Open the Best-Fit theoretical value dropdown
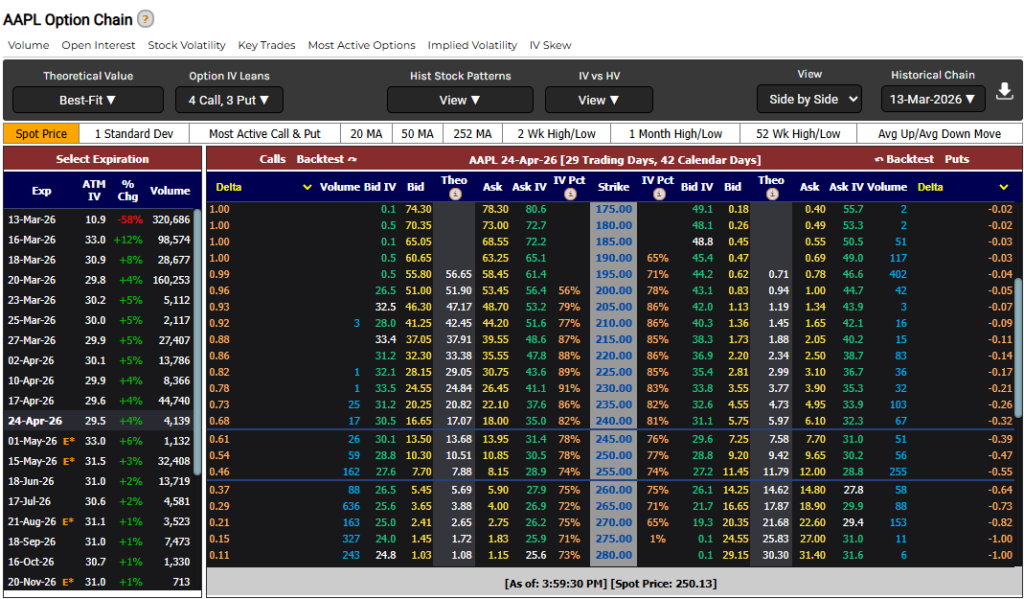The height and width of the screenshot is (599, 1024). (88, 100)
